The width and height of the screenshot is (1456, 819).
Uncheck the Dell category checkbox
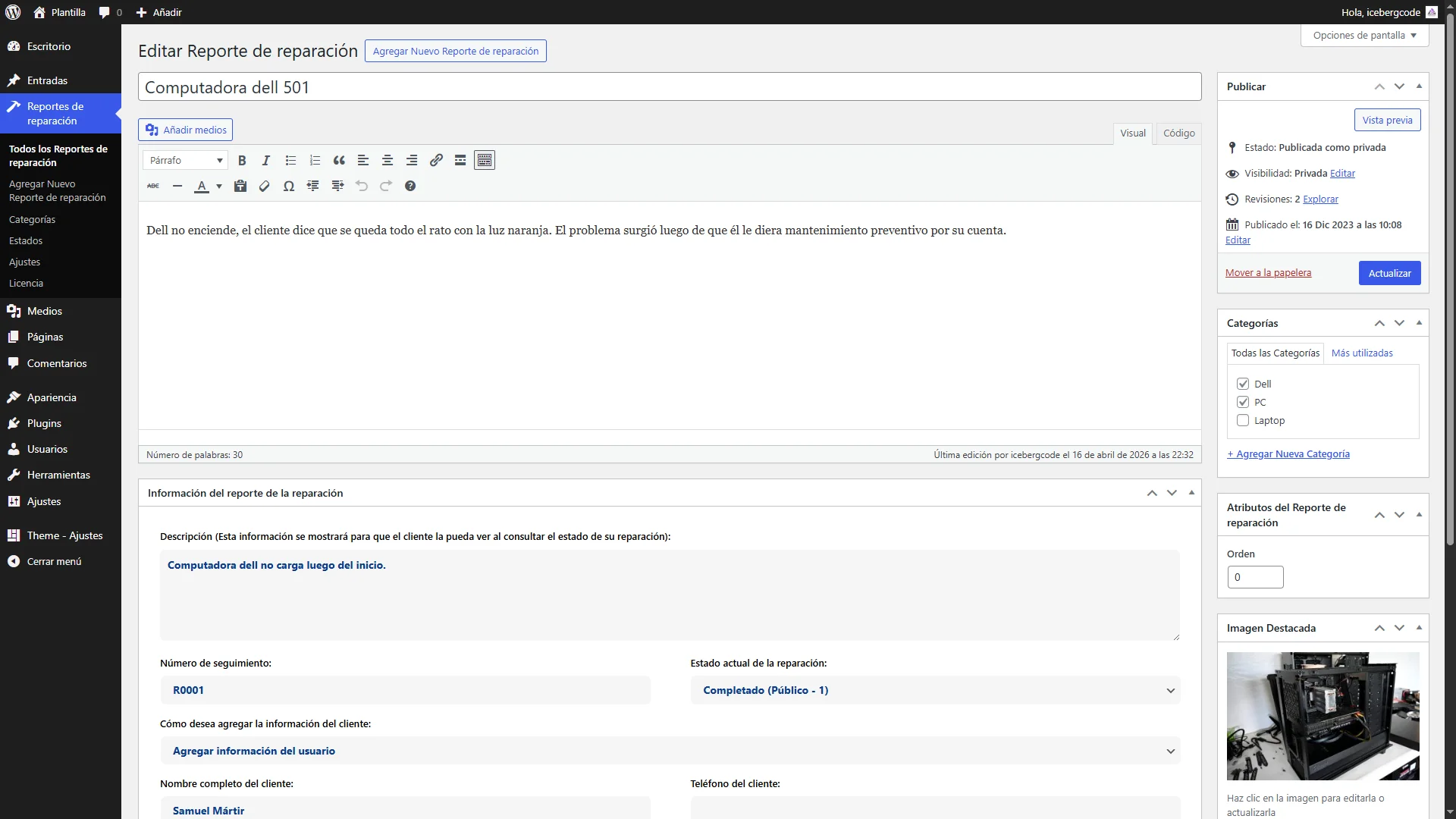[x=1243, y=384]
